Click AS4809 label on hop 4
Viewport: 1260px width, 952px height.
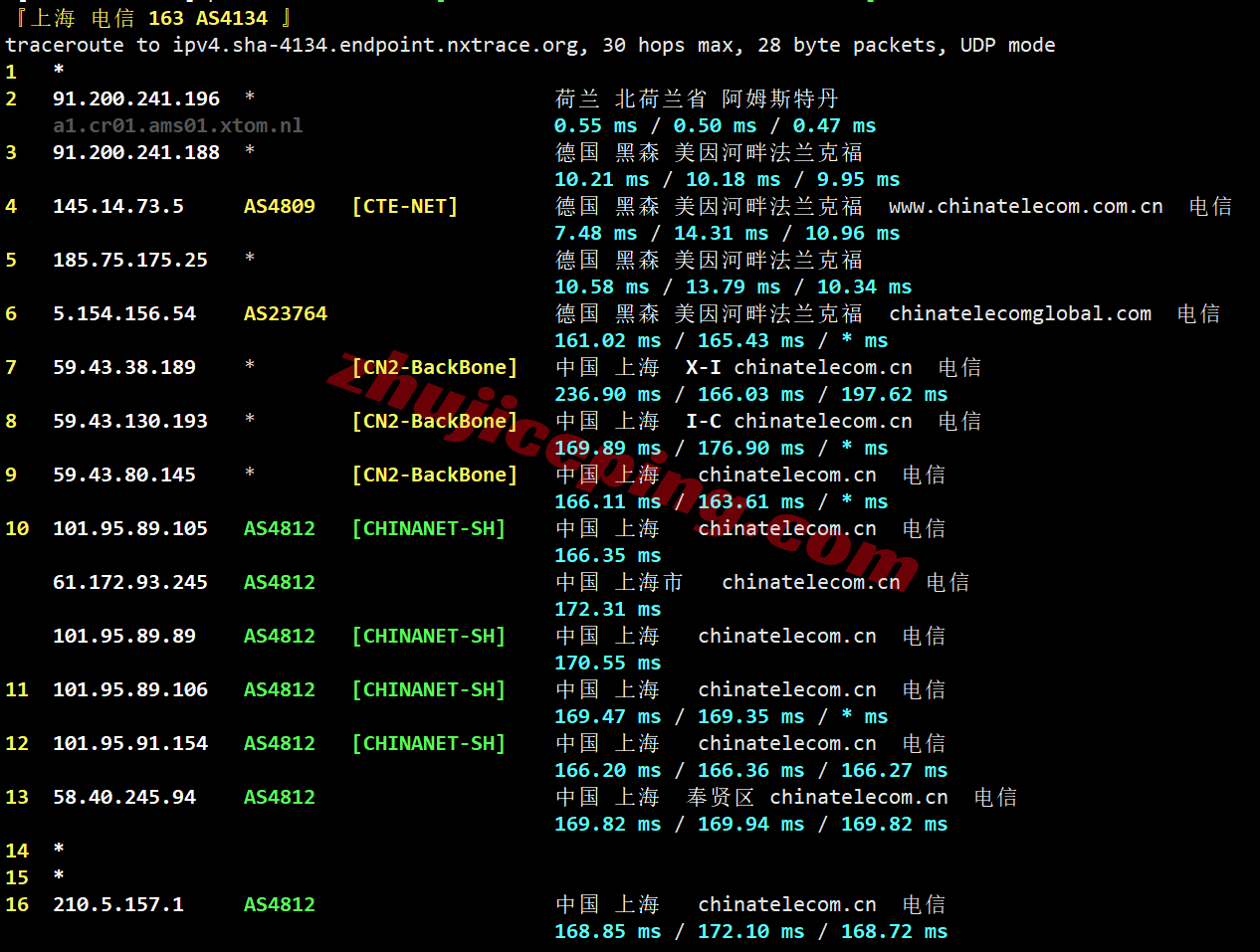tap(280, 206)
